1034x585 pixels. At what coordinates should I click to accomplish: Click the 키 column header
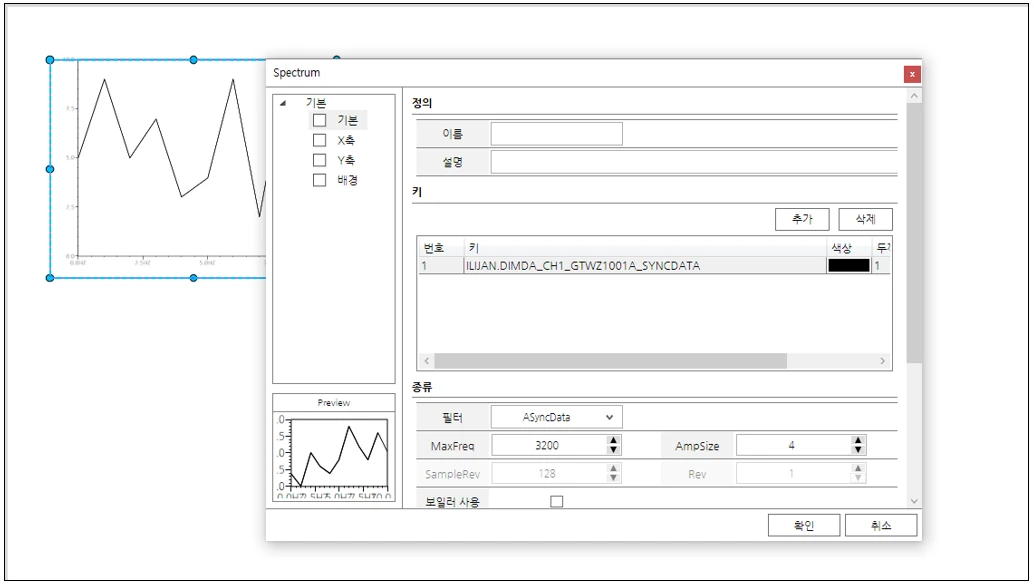[646, 248]
